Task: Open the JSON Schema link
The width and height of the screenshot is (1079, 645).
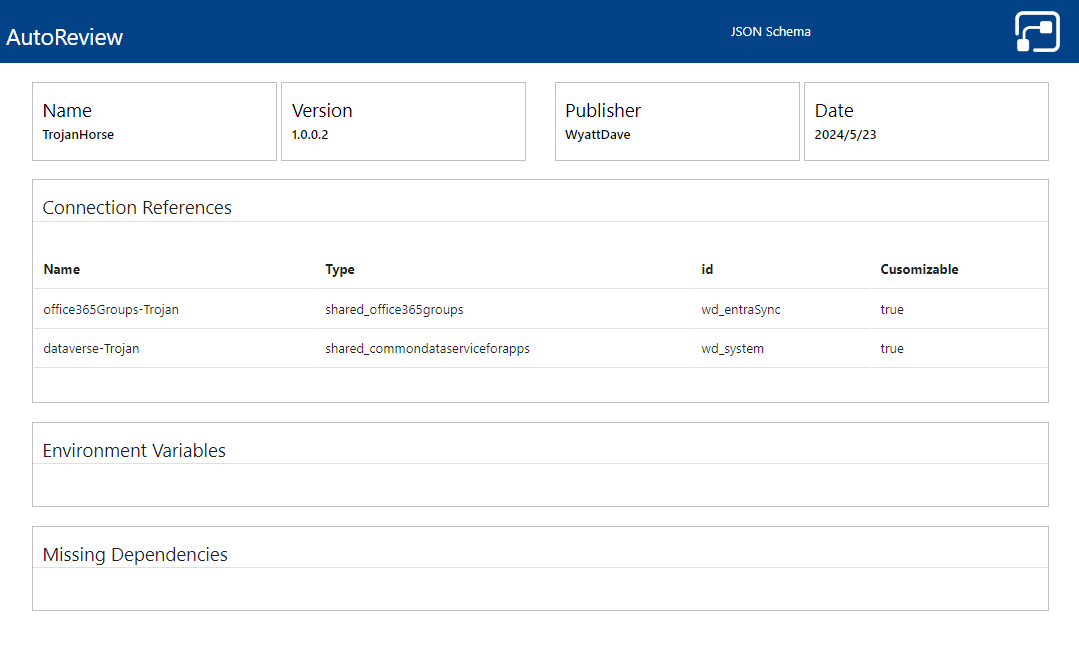Action: coord(770,32)
